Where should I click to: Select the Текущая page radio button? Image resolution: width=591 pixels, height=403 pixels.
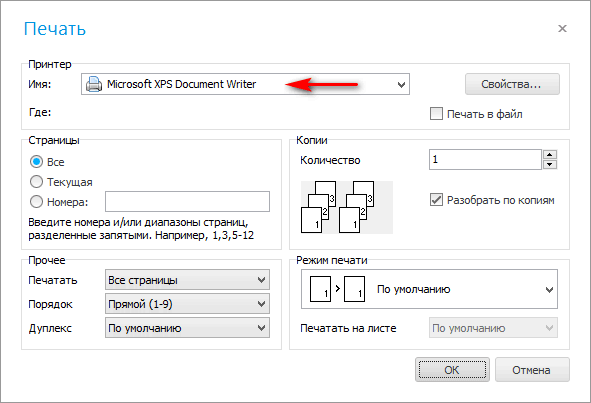point(36,182)
